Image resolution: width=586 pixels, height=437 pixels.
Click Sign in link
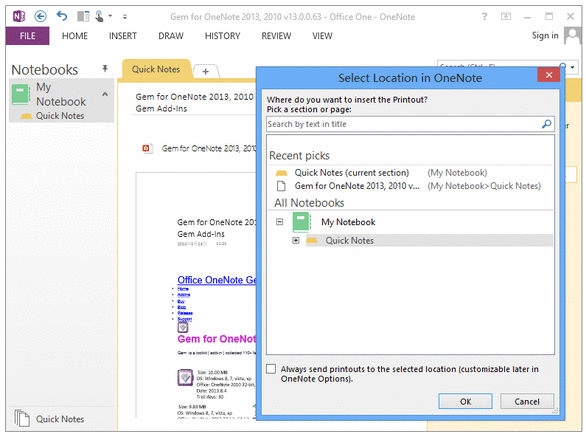(x=545, y=36)
